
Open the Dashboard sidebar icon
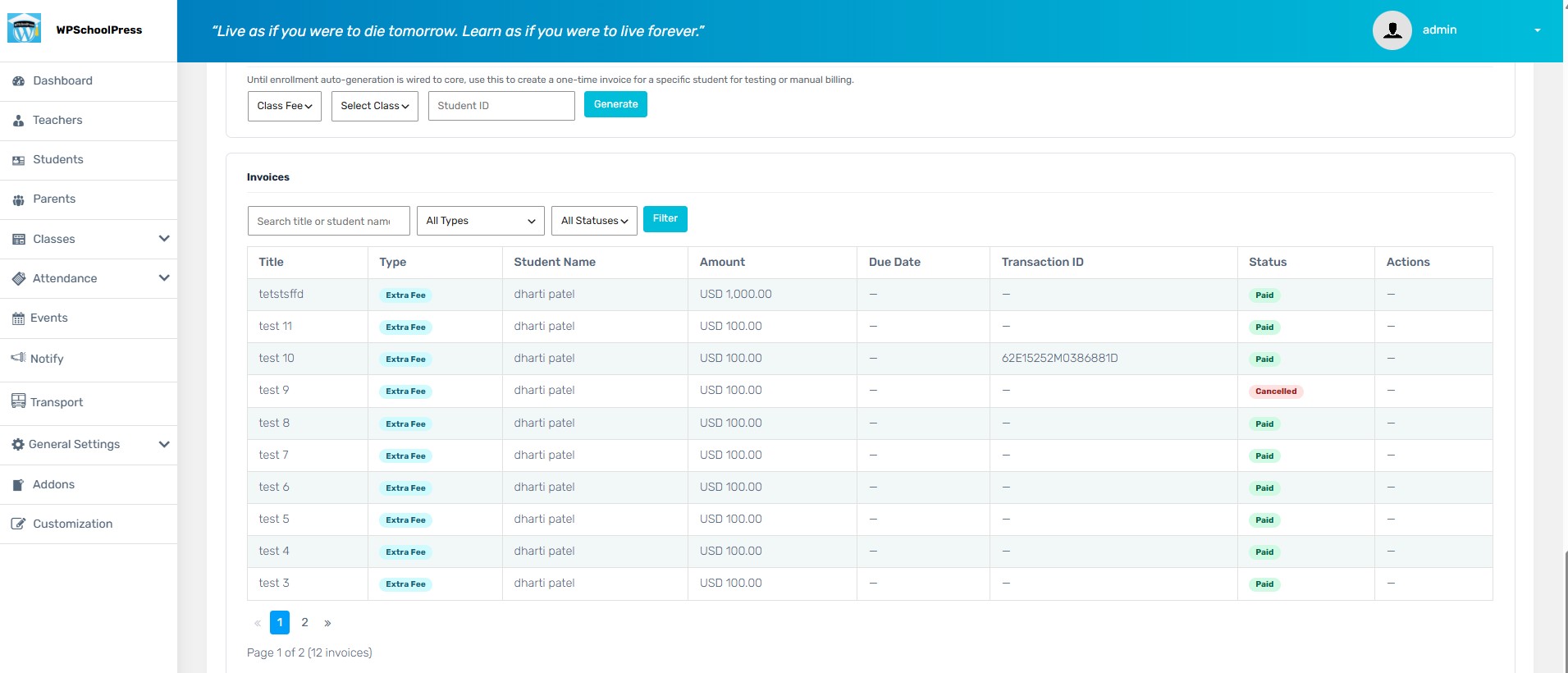18,81
